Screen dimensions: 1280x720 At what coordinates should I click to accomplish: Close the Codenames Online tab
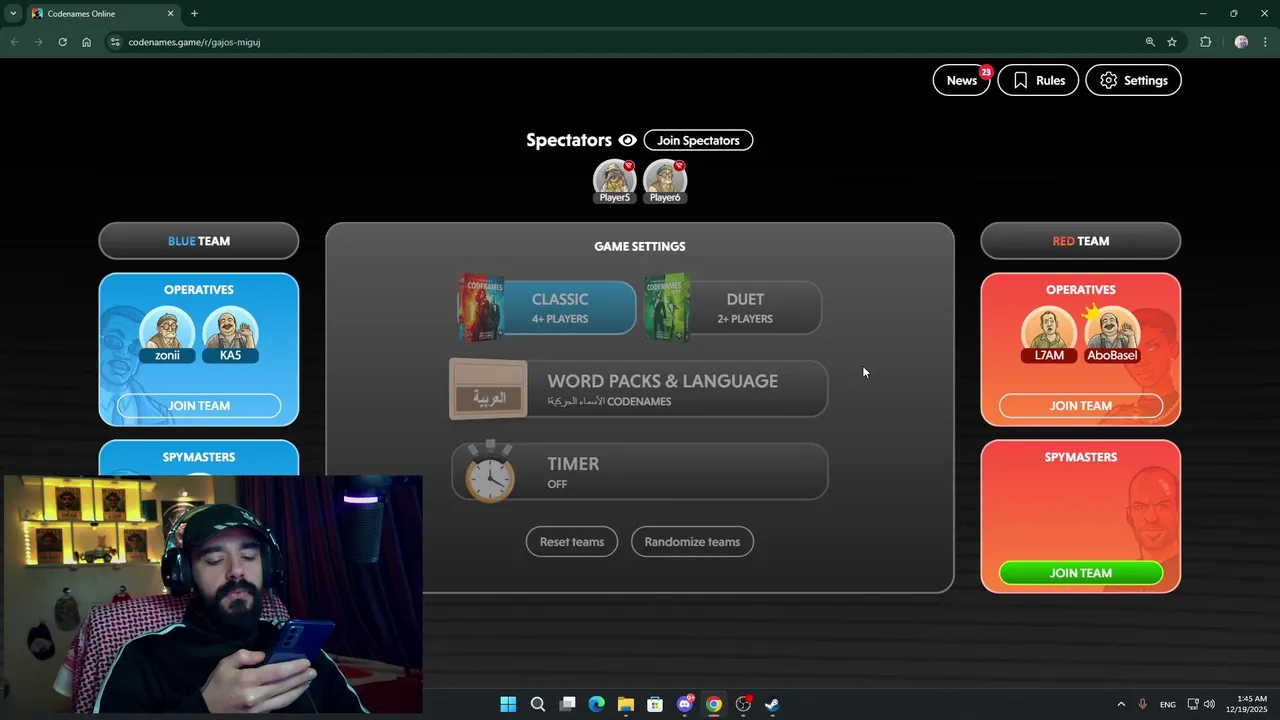(x=170, y=14)
